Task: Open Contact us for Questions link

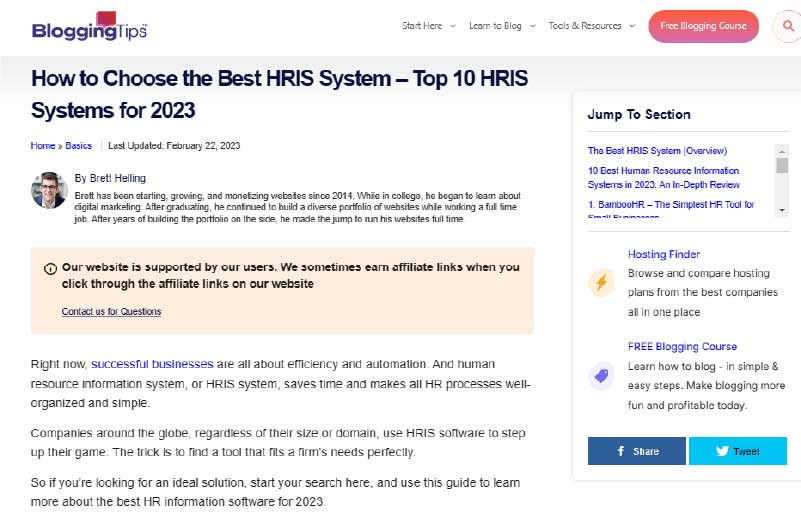Action: pyautogui.click(x=111, y=311)
